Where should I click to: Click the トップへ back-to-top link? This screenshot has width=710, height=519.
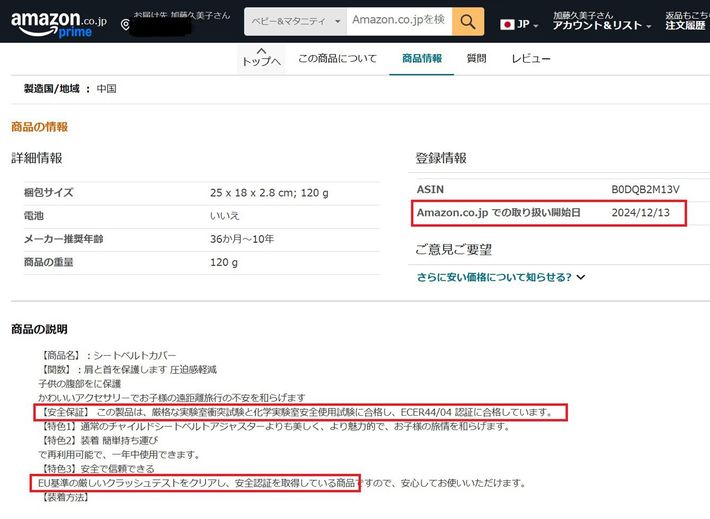261,62
